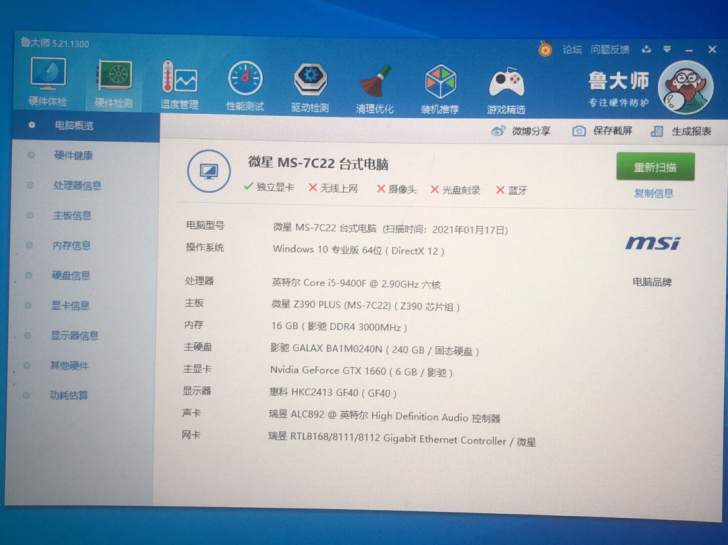The image size is (728, 545).
Task: Open 硬盘信息 in the sidebar
Action: 70,275
